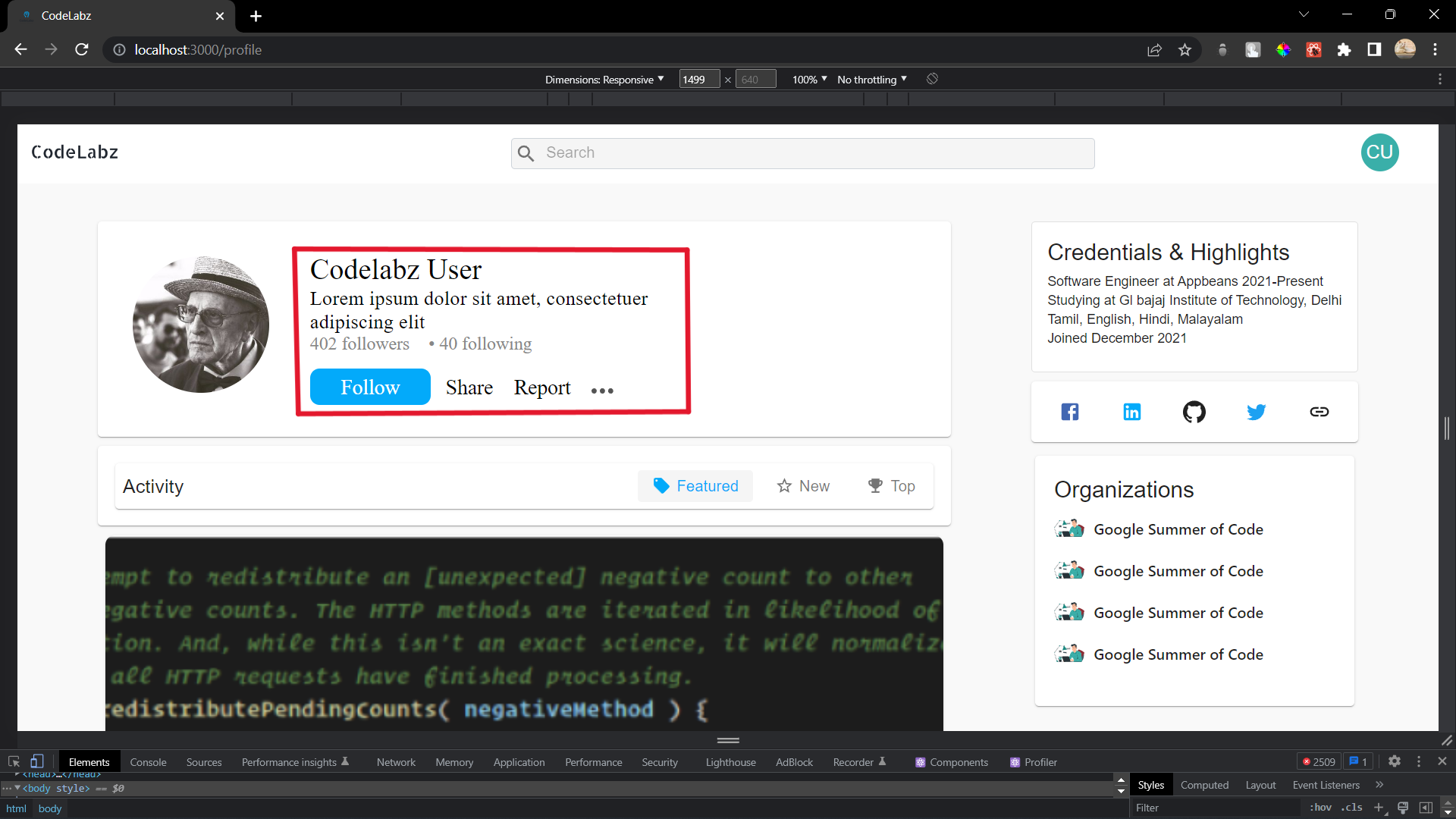Open DevTools settings via gear icon
This screenshot has height=819, width=1456.
(1395, 761)
